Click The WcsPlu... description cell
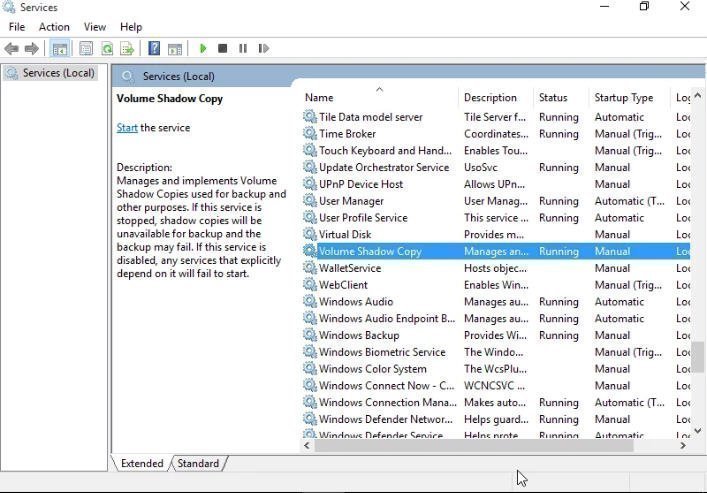The height and width of the screenshot is (493, 707). point(495,369)
